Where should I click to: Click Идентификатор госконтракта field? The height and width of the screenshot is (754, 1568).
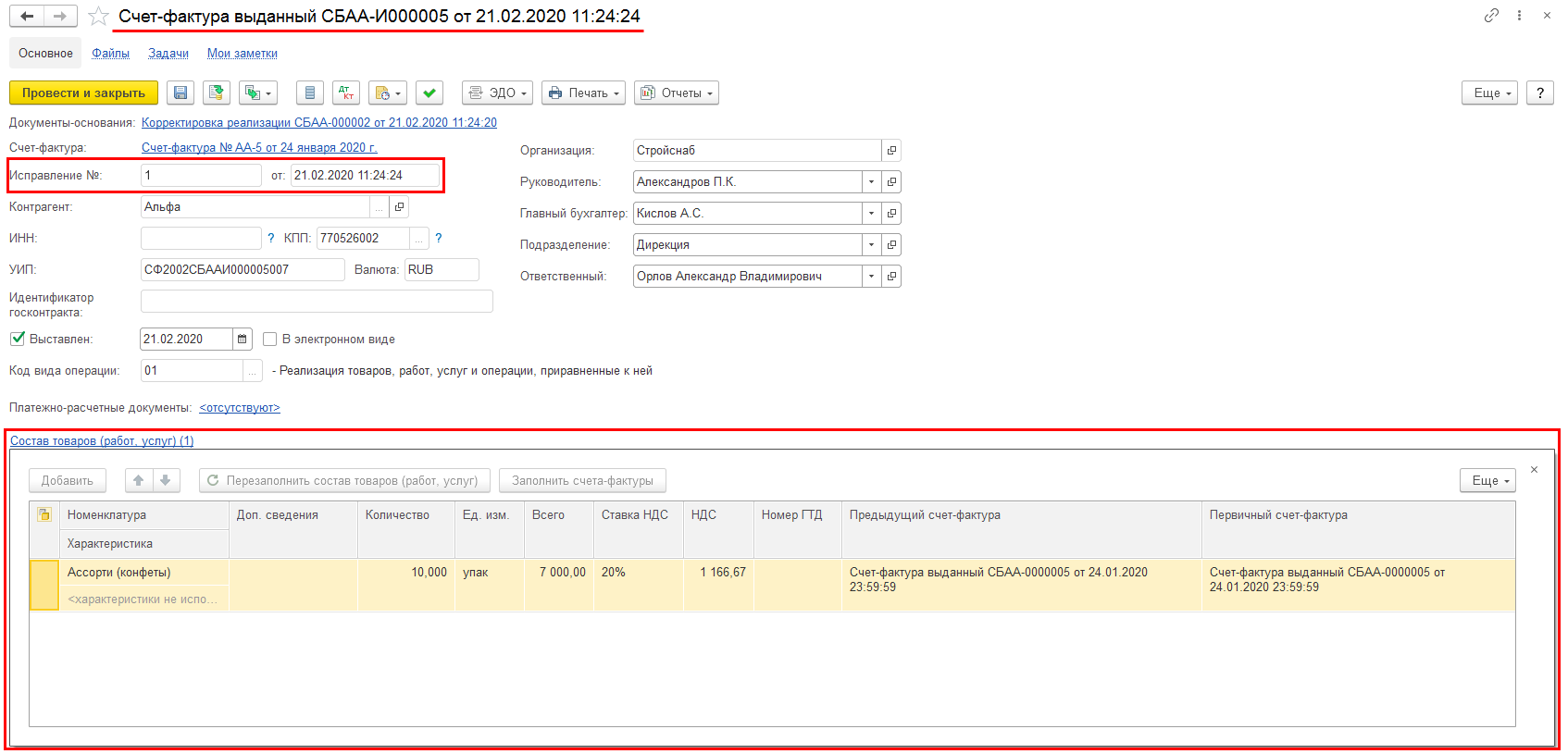[317, 301]
